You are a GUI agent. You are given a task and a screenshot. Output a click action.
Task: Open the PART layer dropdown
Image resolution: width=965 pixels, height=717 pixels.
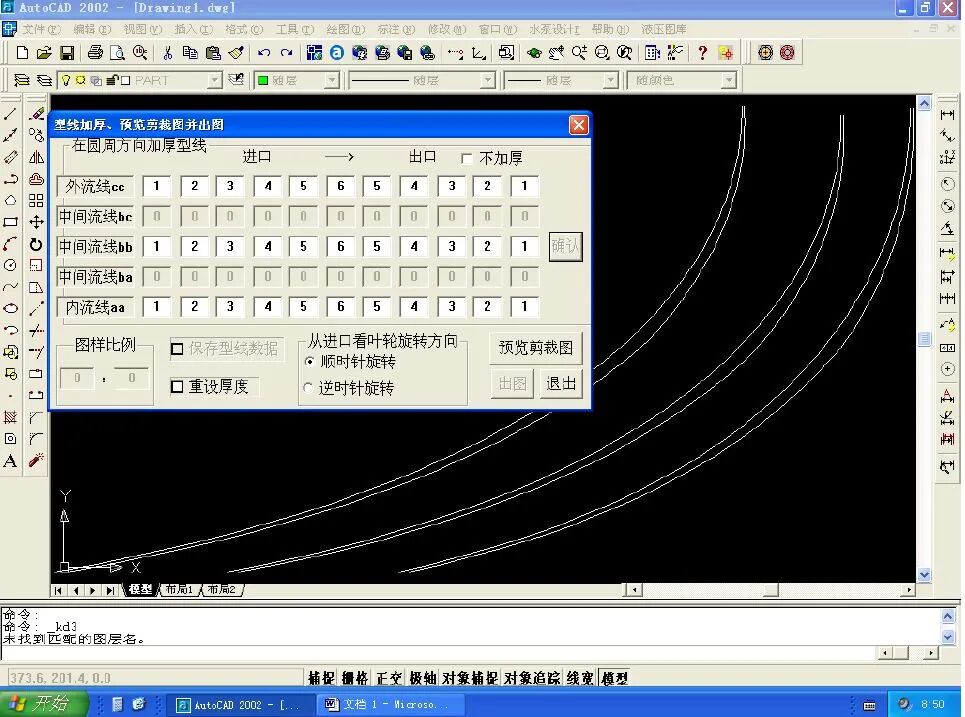tap(214, 80)
